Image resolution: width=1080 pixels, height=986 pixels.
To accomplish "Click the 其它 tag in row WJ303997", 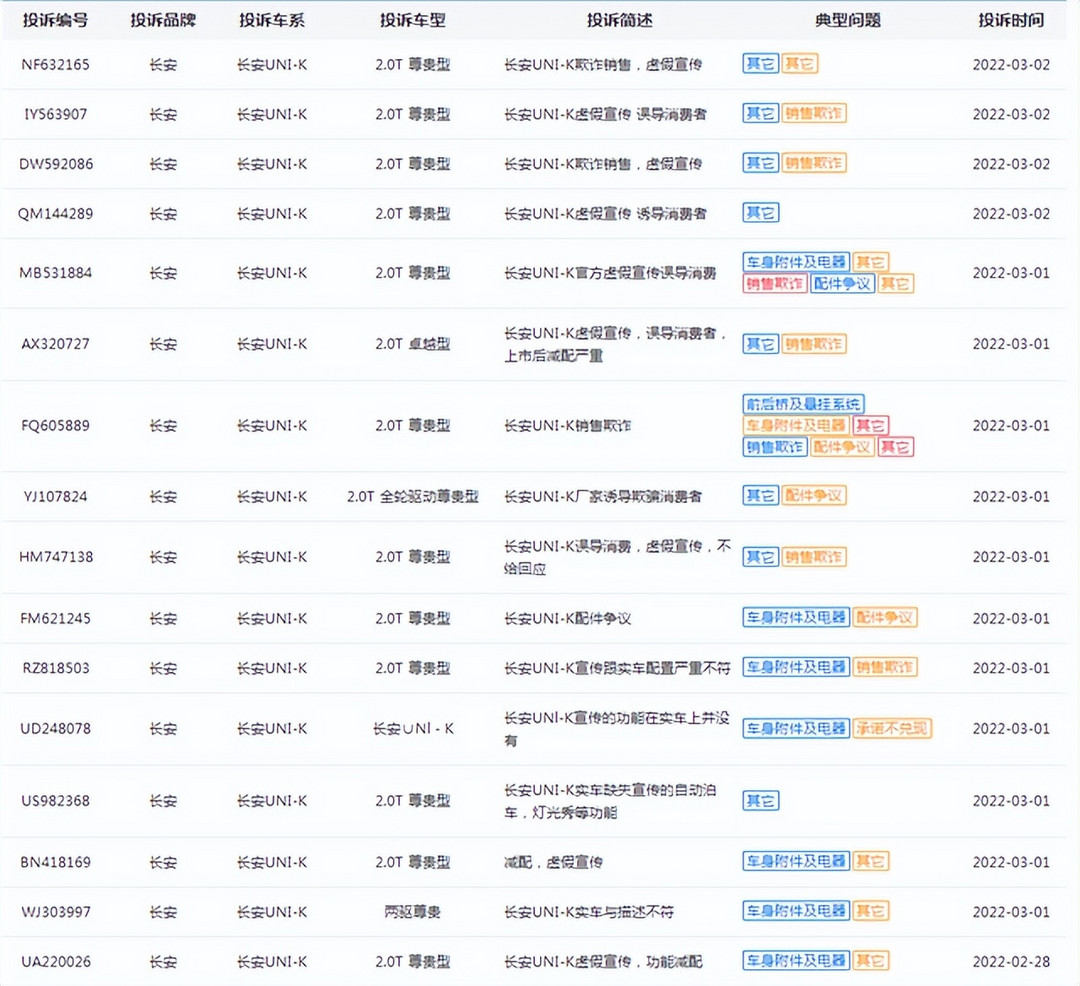I will coord(870,910).
